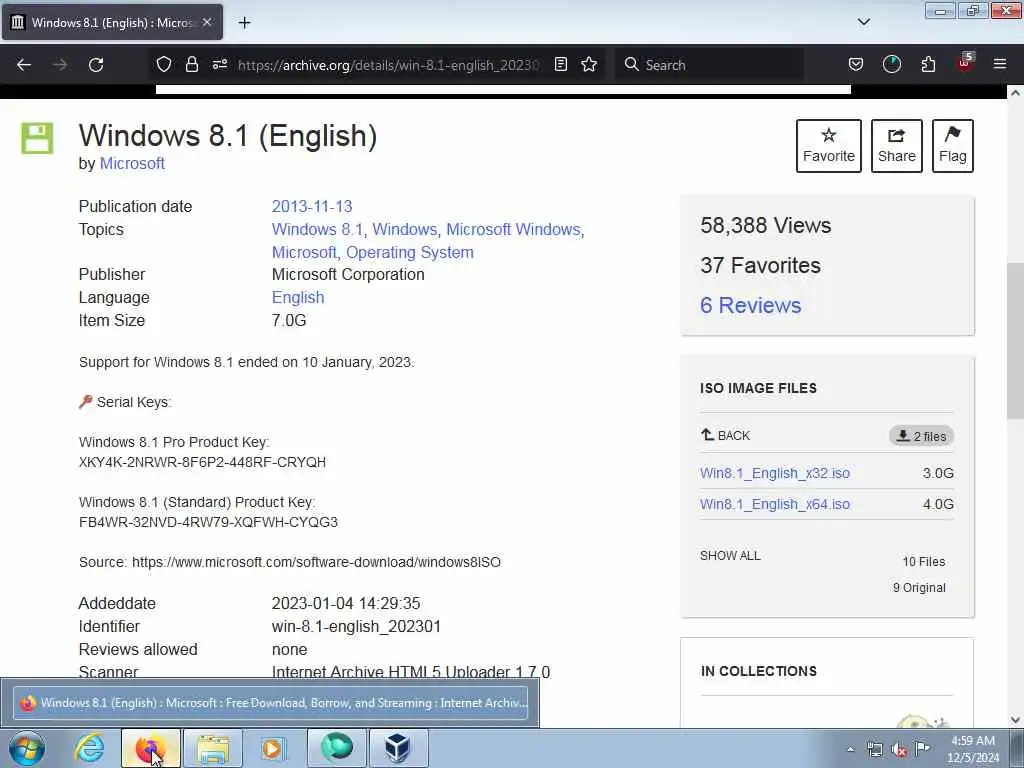1024x768 pixels.
Task: Open the Microsoft Windows topic link
Action: point(513,229)
